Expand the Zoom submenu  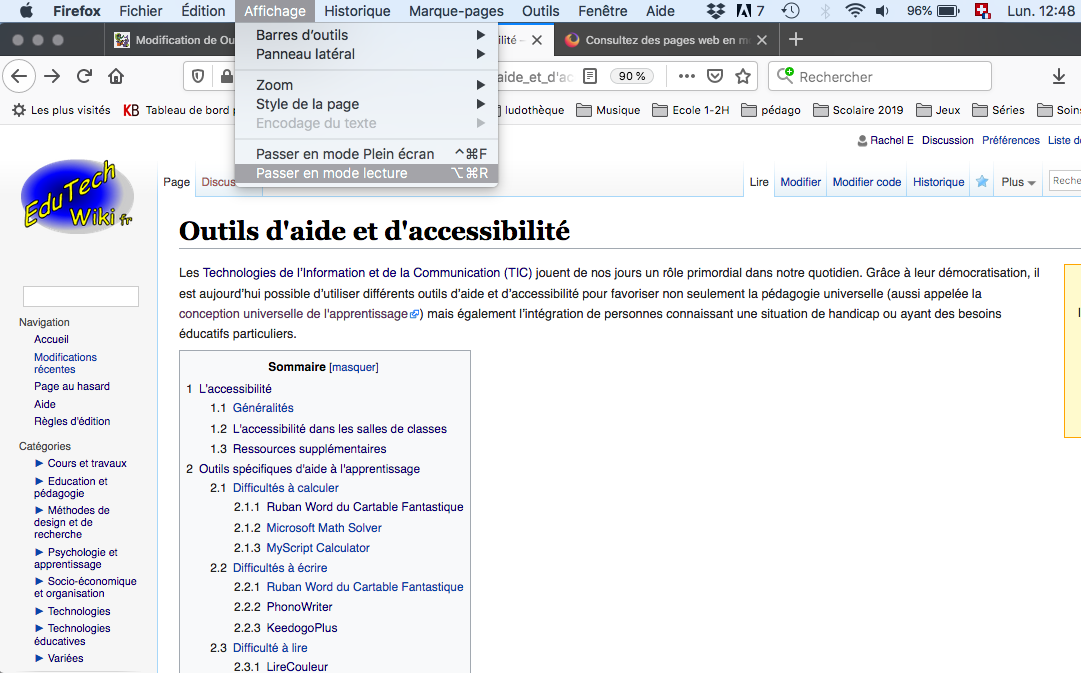coord(366,85)
